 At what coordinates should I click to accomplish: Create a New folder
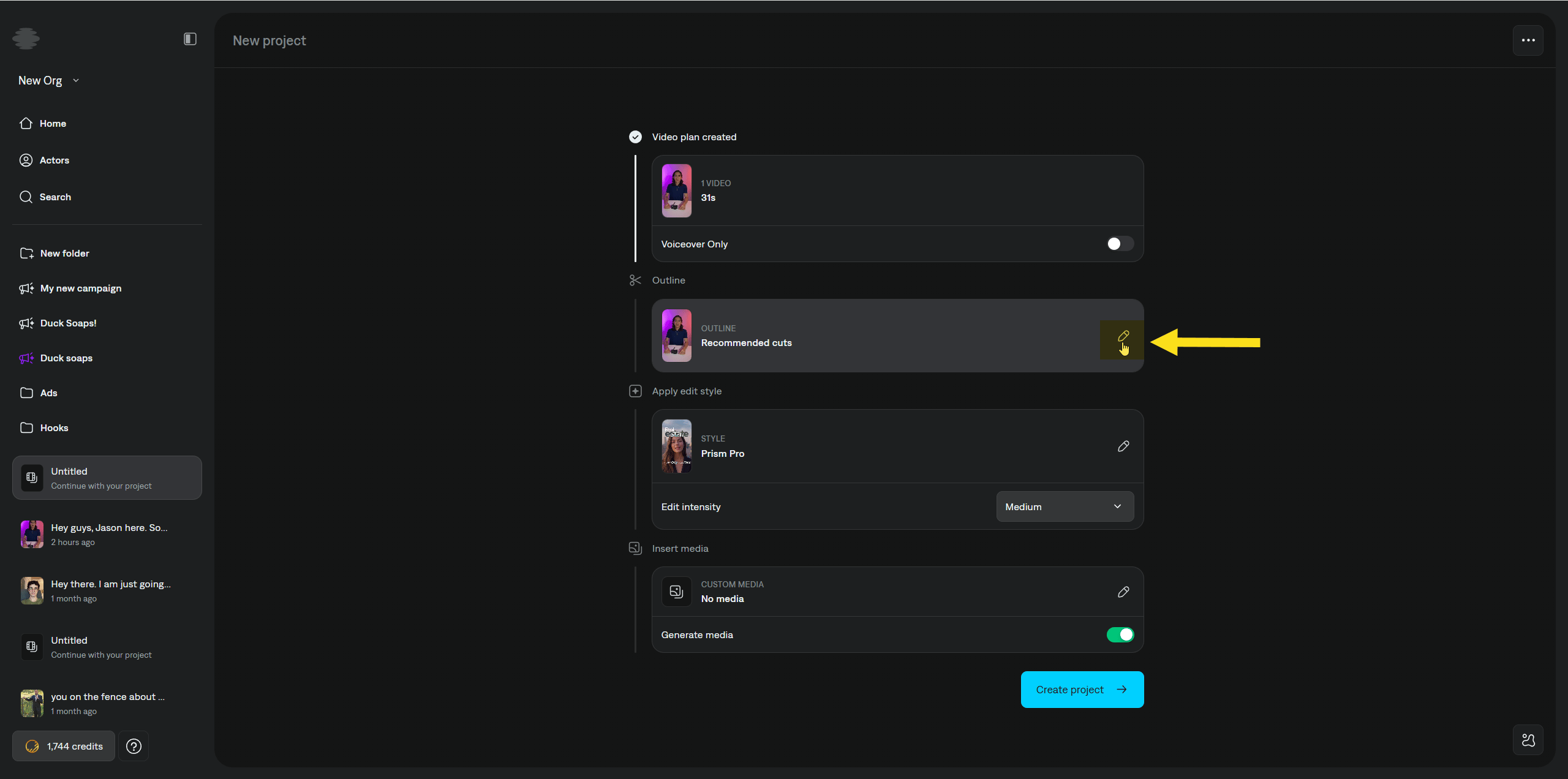107,253
